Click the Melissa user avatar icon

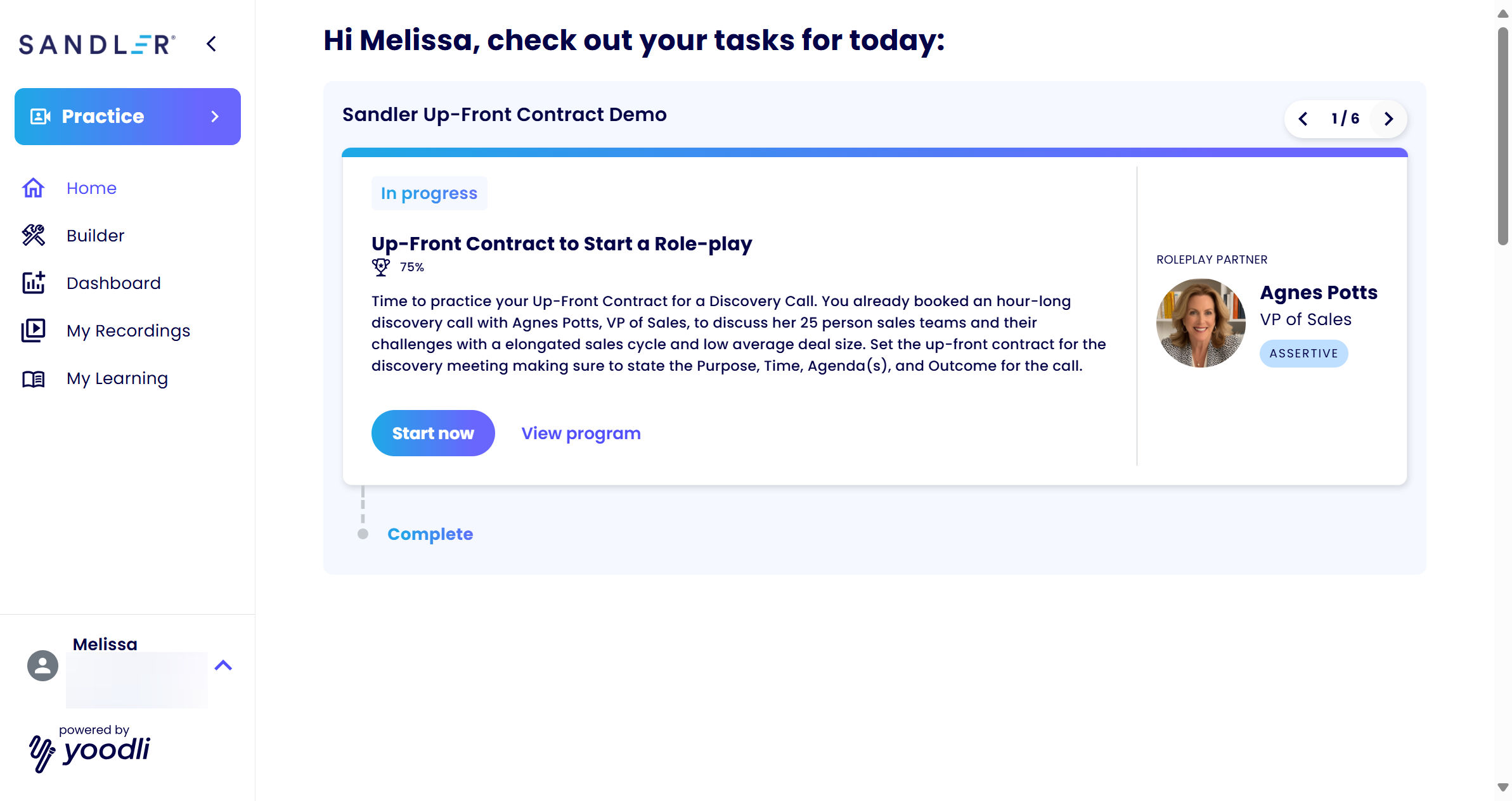tap(42, 665)
